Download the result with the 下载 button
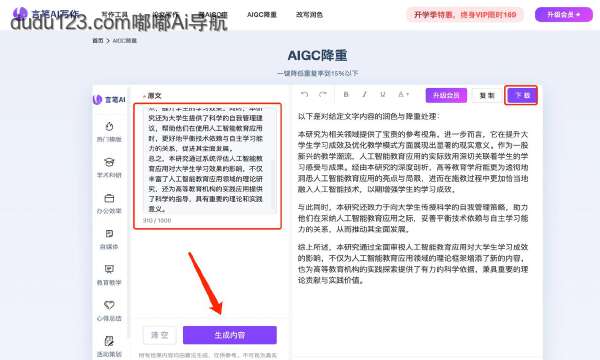This screenshot has width=600, height=360. pos(522,95)
